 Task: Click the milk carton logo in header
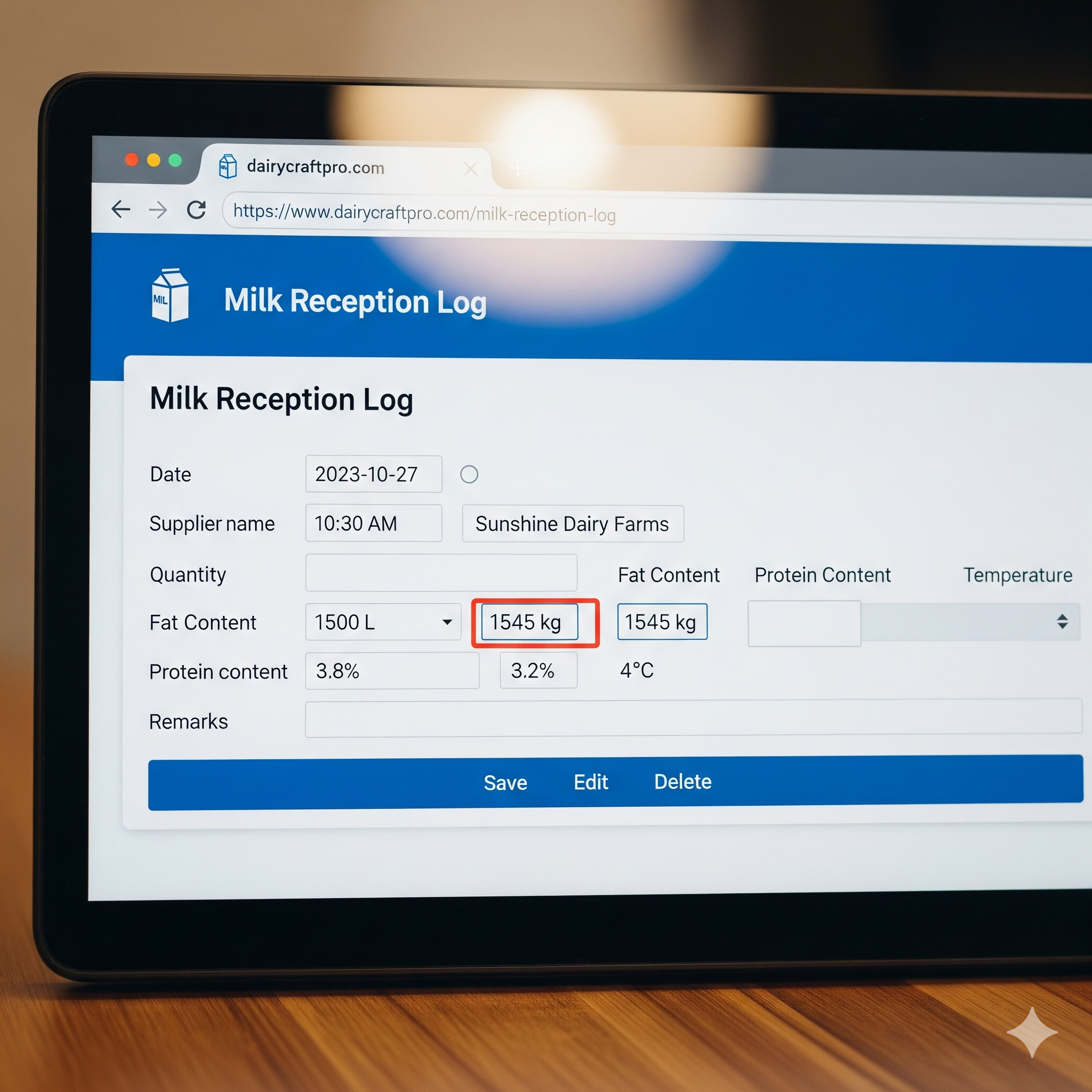point(170,295)
